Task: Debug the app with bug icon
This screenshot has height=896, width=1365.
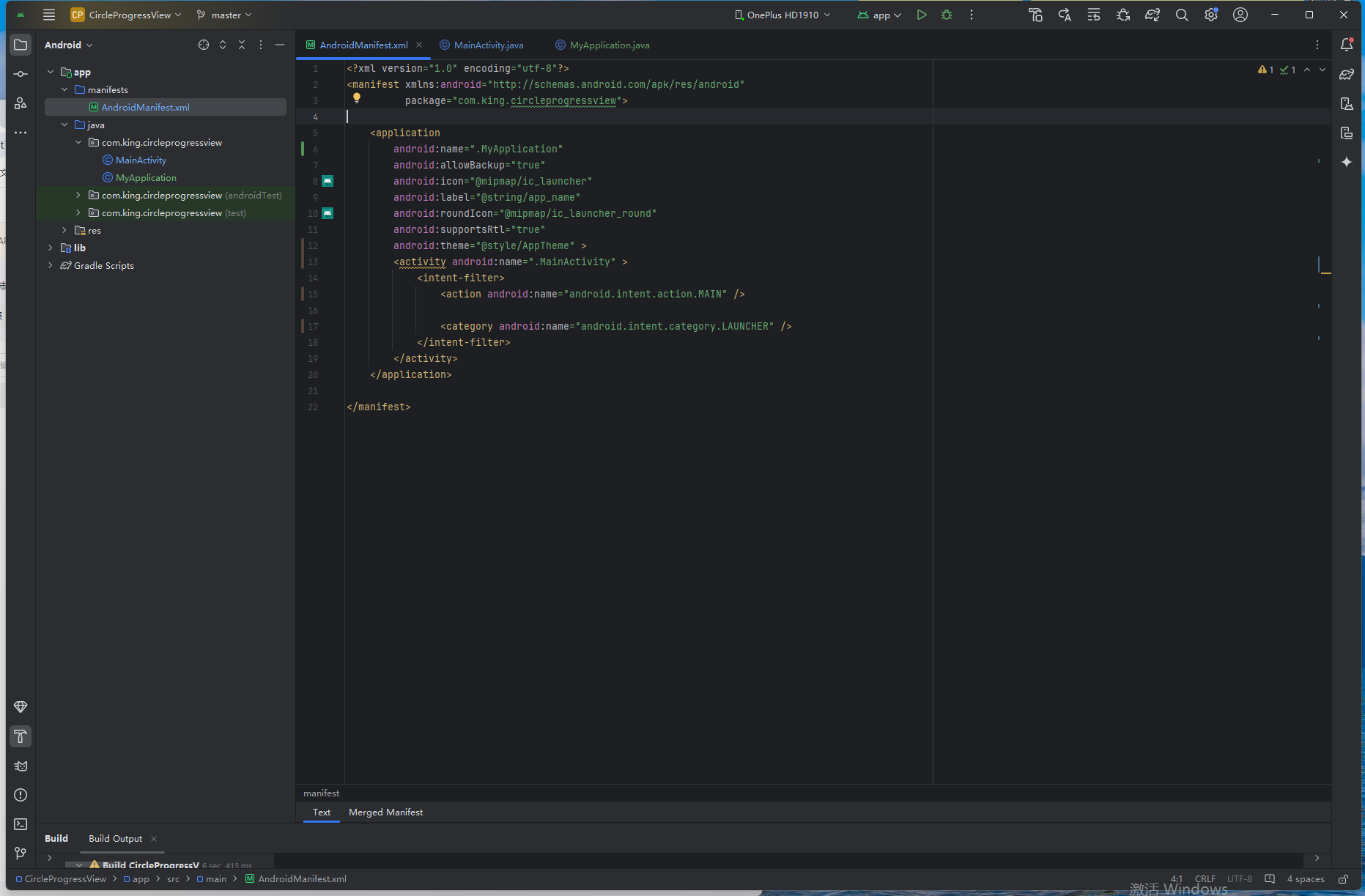Action: pyautogui.click(x=947, y=15)
